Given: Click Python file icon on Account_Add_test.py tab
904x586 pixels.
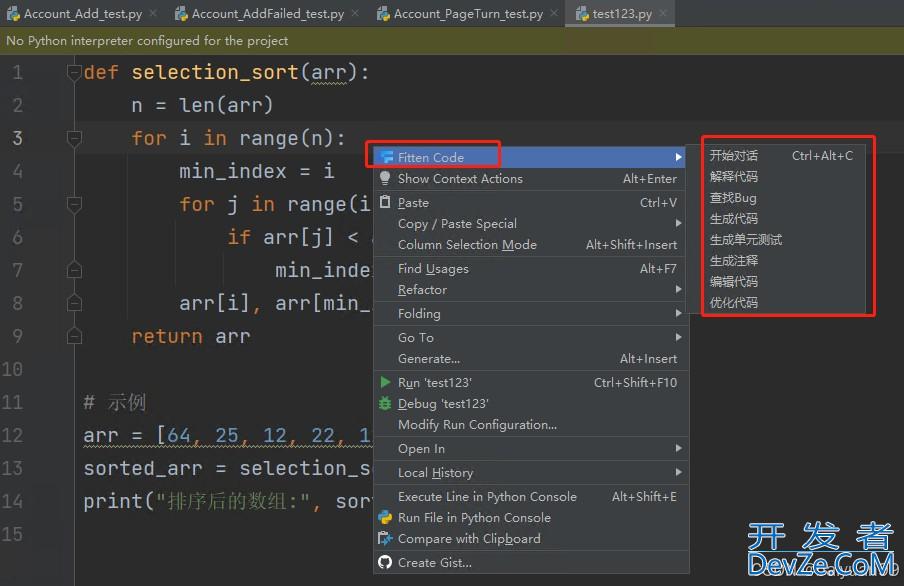Looking at the screenshot, I should tap(13, 14).
